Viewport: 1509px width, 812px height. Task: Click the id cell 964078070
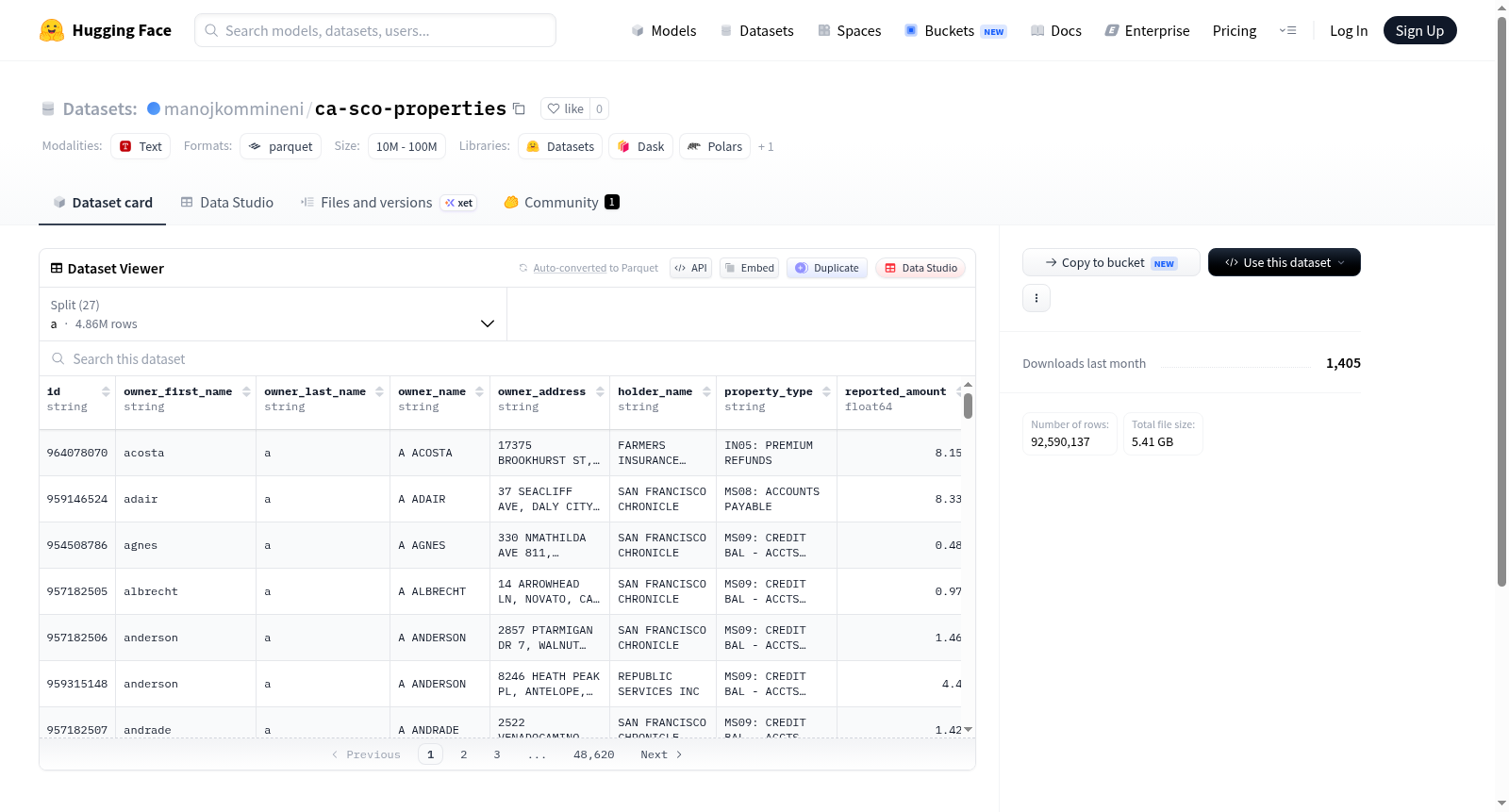77,453
